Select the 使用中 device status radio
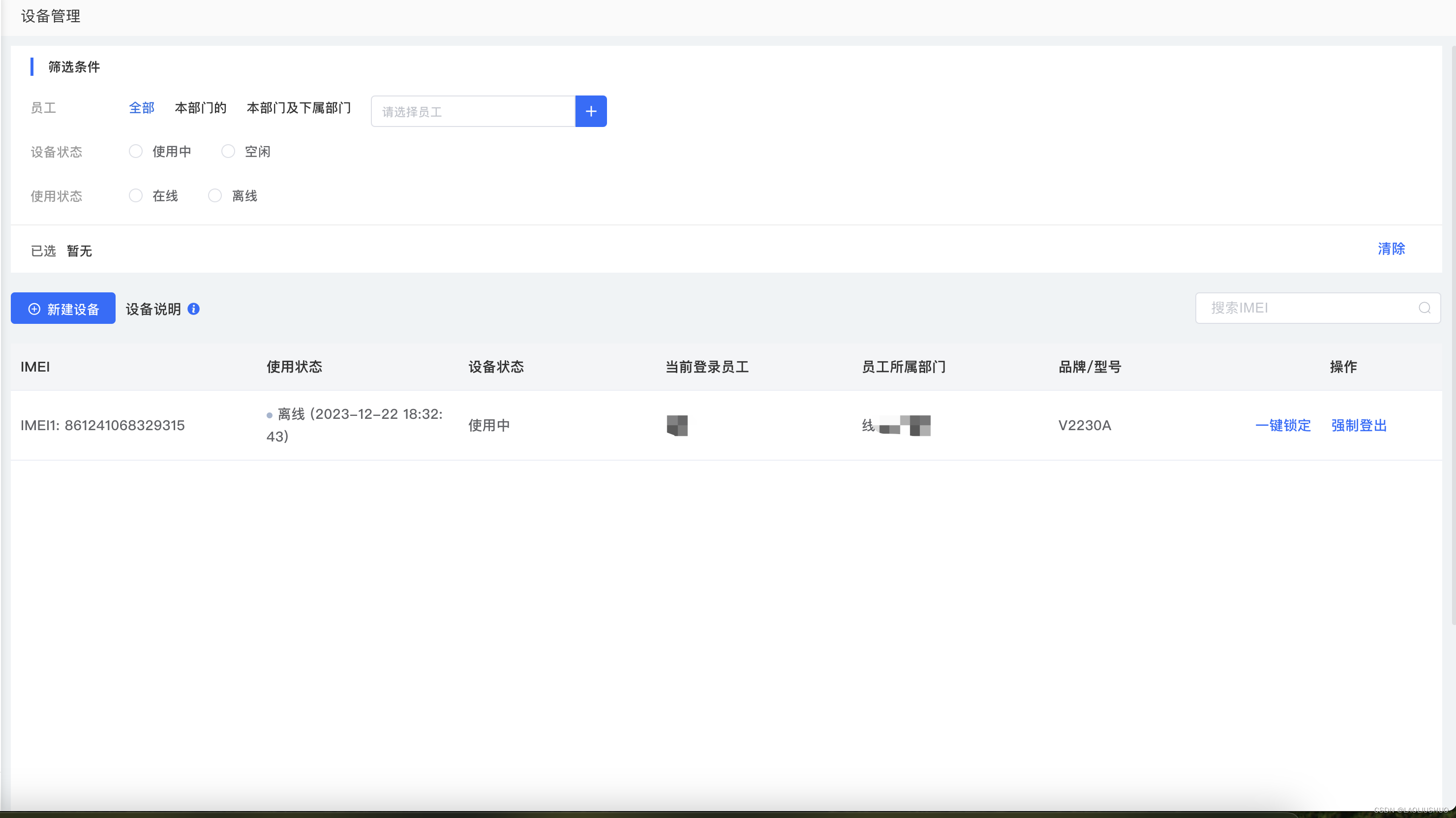 pos(136,152)
